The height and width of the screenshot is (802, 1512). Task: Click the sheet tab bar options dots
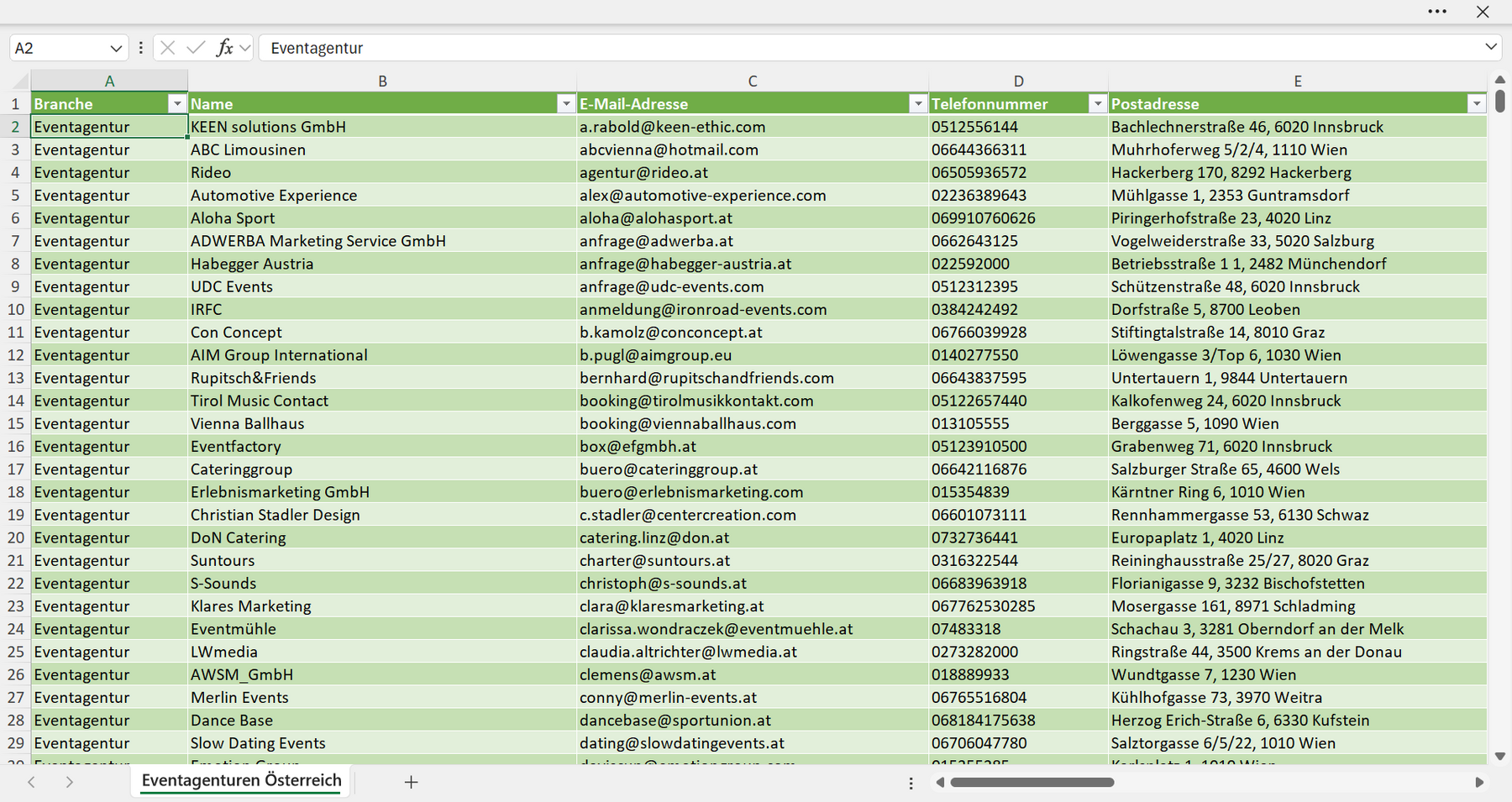(911, 783)
